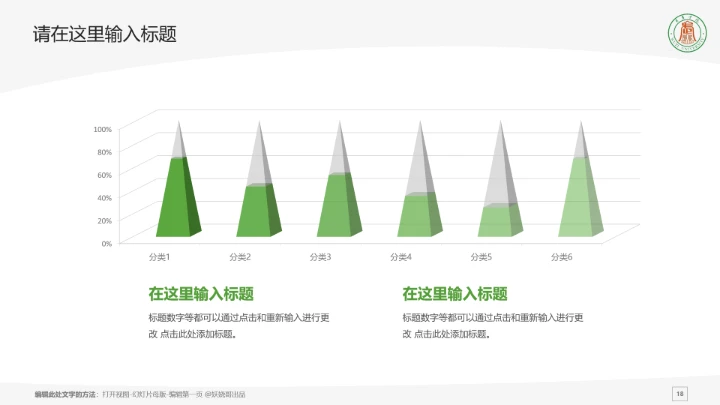This screenshot has height=405, width=720.
Task: Select the 分类1 category label
Action: 159,258
